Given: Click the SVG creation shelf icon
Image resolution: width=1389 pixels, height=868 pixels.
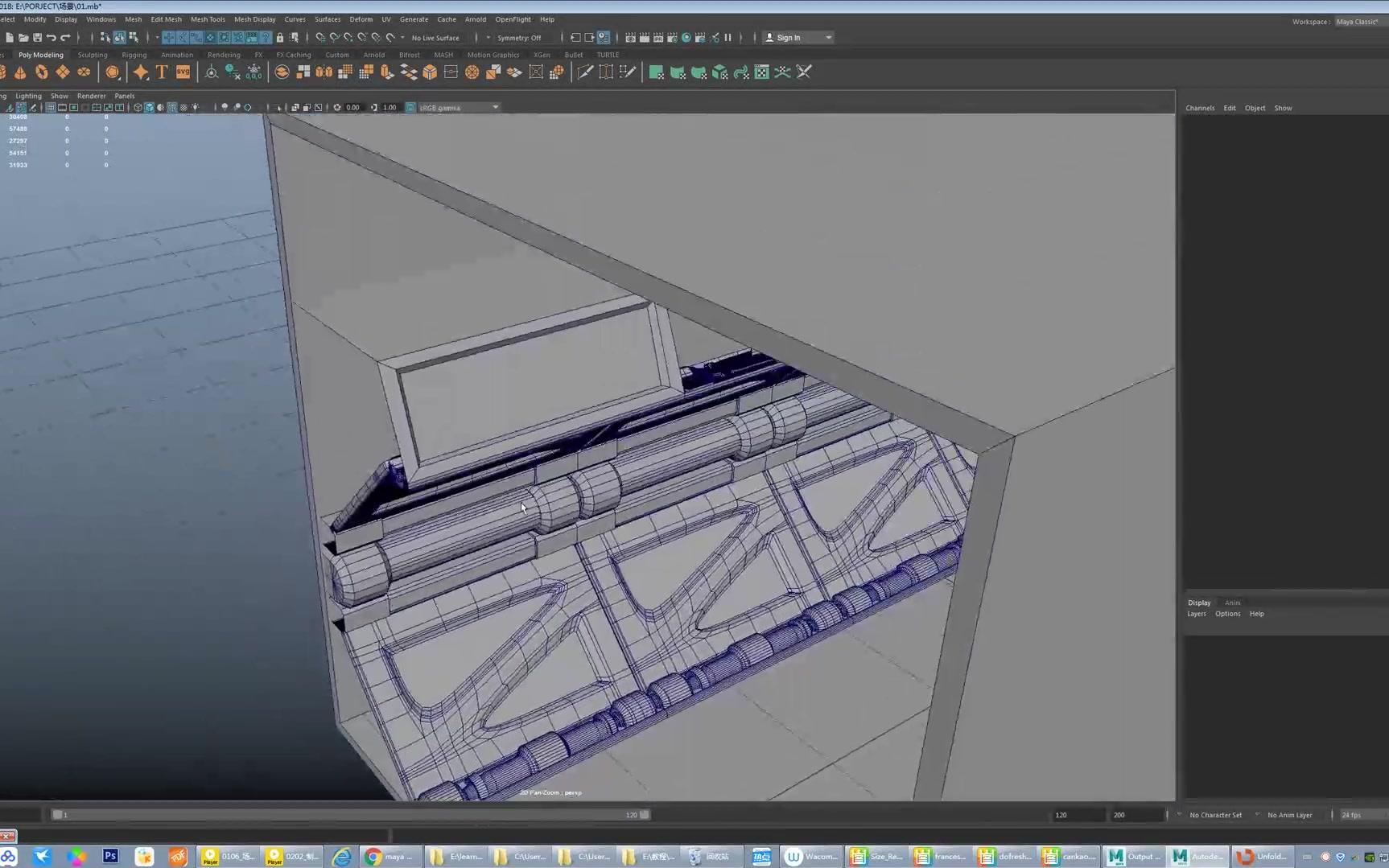Looking at the screenshot, I should point(183,72).
